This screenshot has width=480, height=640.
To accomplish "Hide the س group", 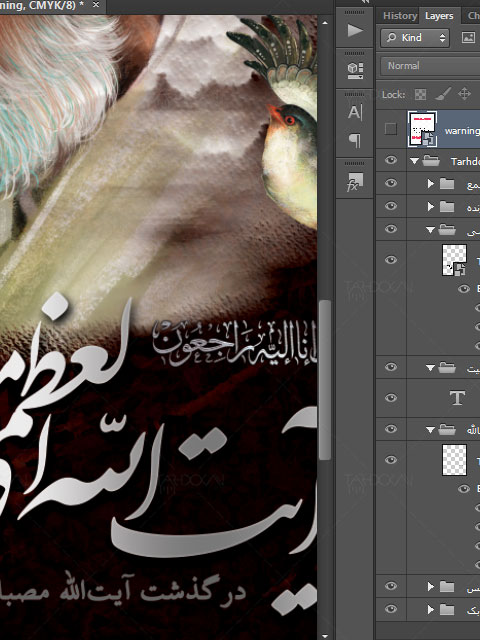I will tap(391, 586).
